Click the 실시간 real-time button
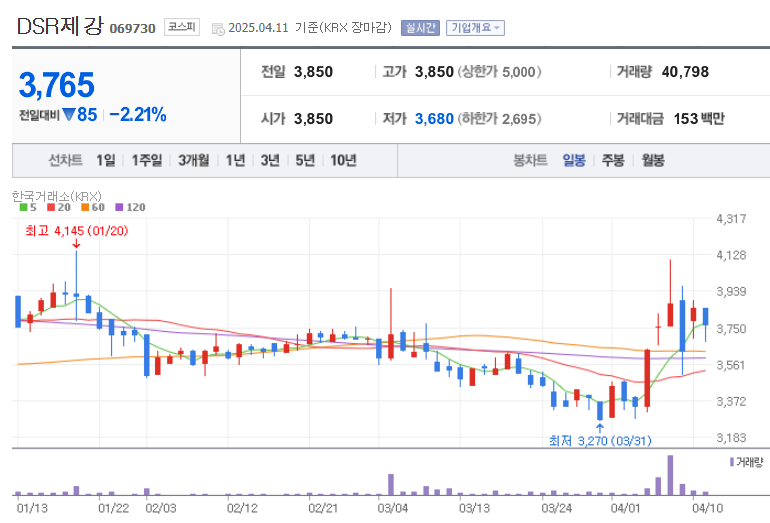 (x=420, y=28)
